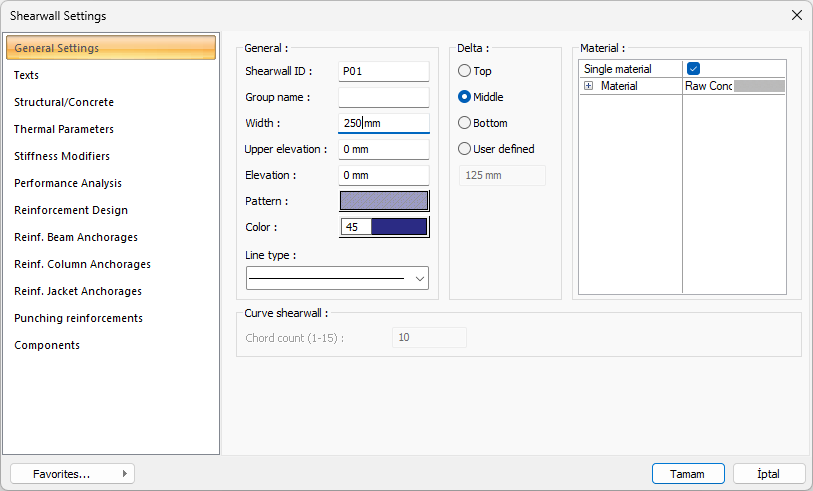Click the Group name text field
Viewport: 813px width, 491px height.
pos(384,97)
